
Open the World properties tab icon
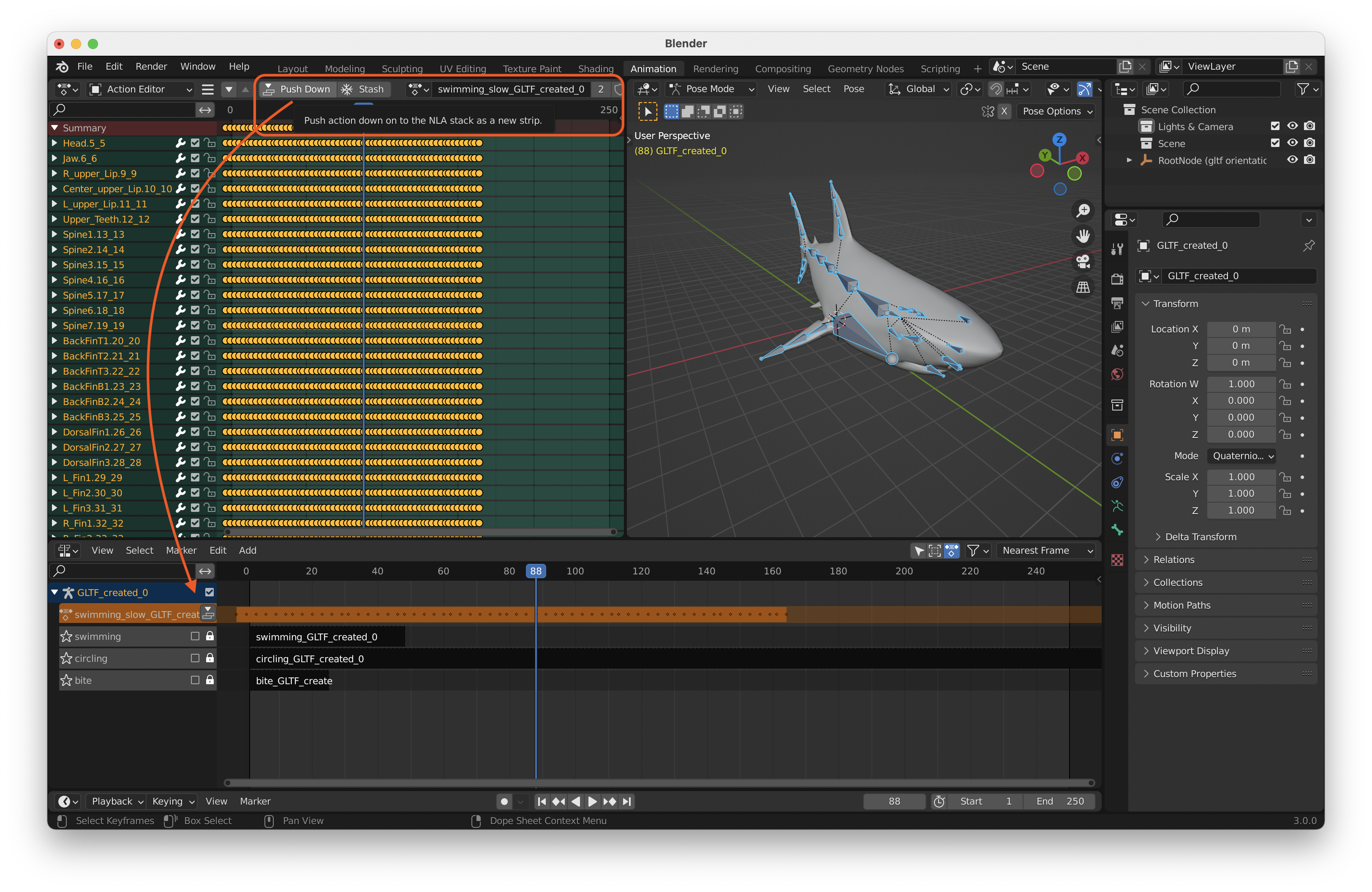[1117, 374]
